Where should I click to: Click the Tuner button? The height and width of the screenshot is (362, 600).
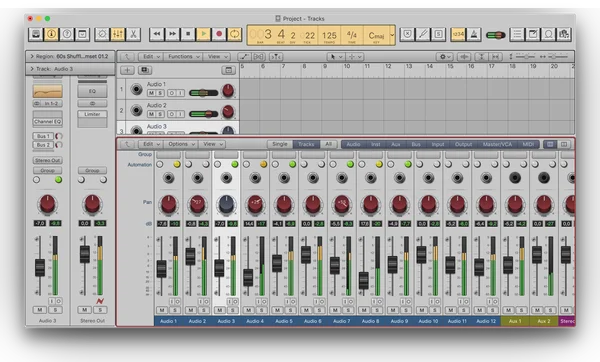tap(423, 34)
